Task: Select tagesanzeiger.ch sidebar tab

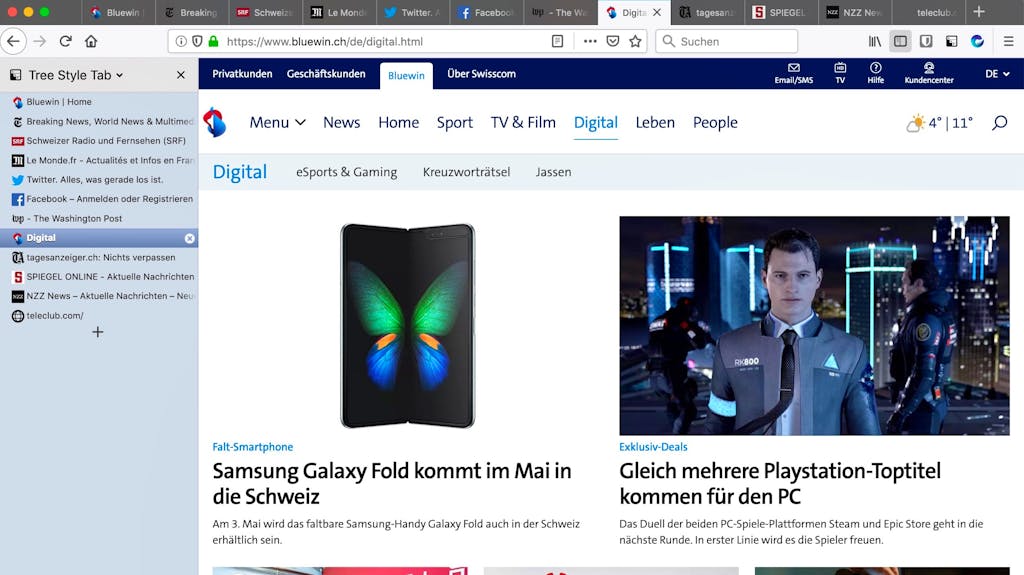Action: pyautogui.click(x=99, y=257)
